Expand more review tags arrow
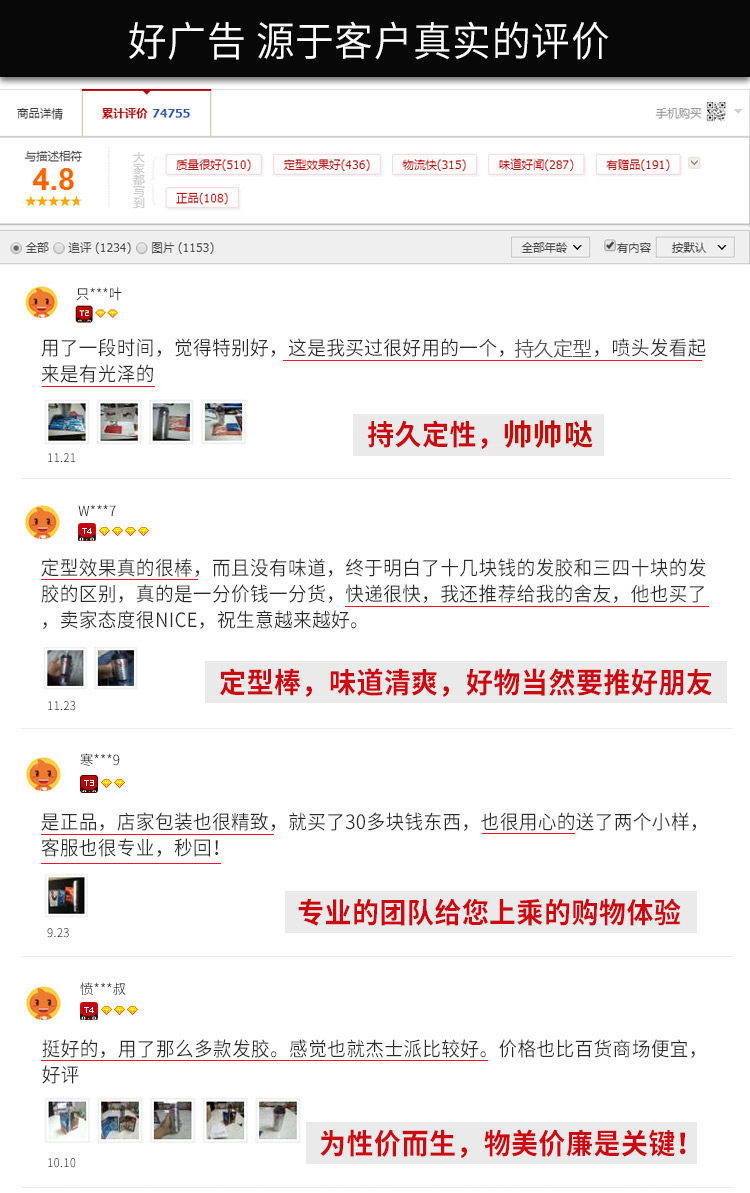Viewport: 750px width, 1193px height. (694, 163)
